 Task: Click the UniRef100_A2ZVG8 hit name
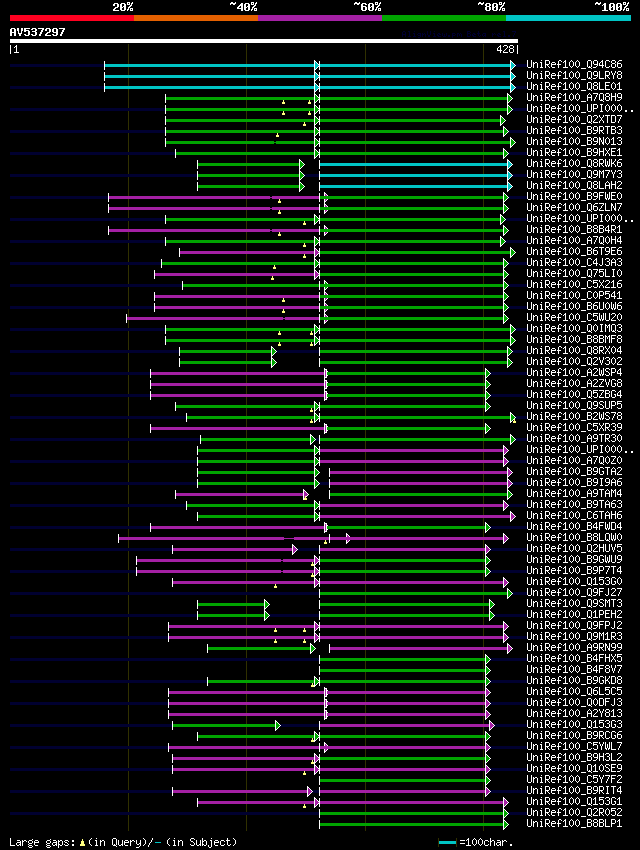574,384
